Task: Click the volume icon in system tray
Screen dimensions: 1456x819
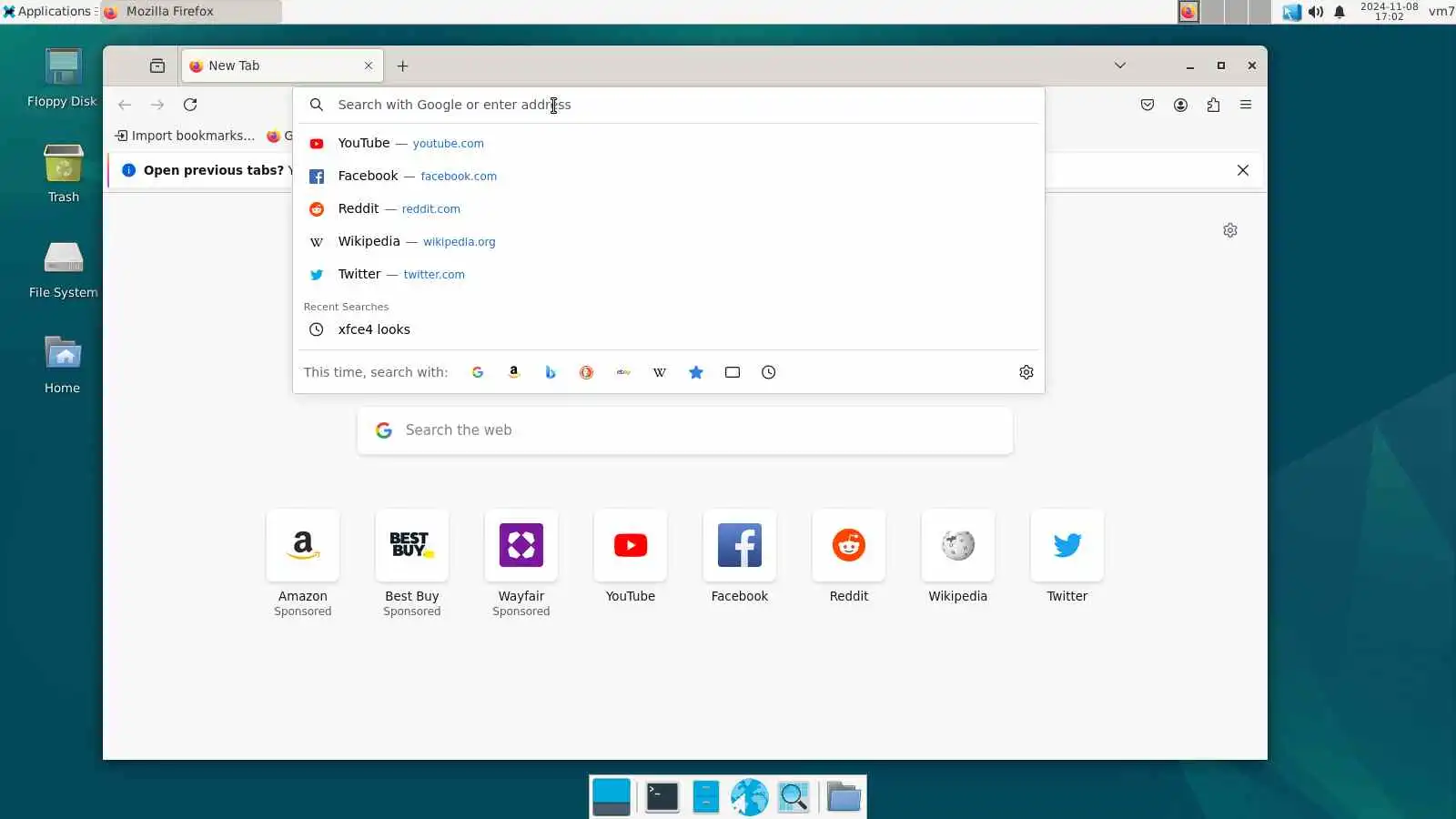Action: [x=1316, y=12]
